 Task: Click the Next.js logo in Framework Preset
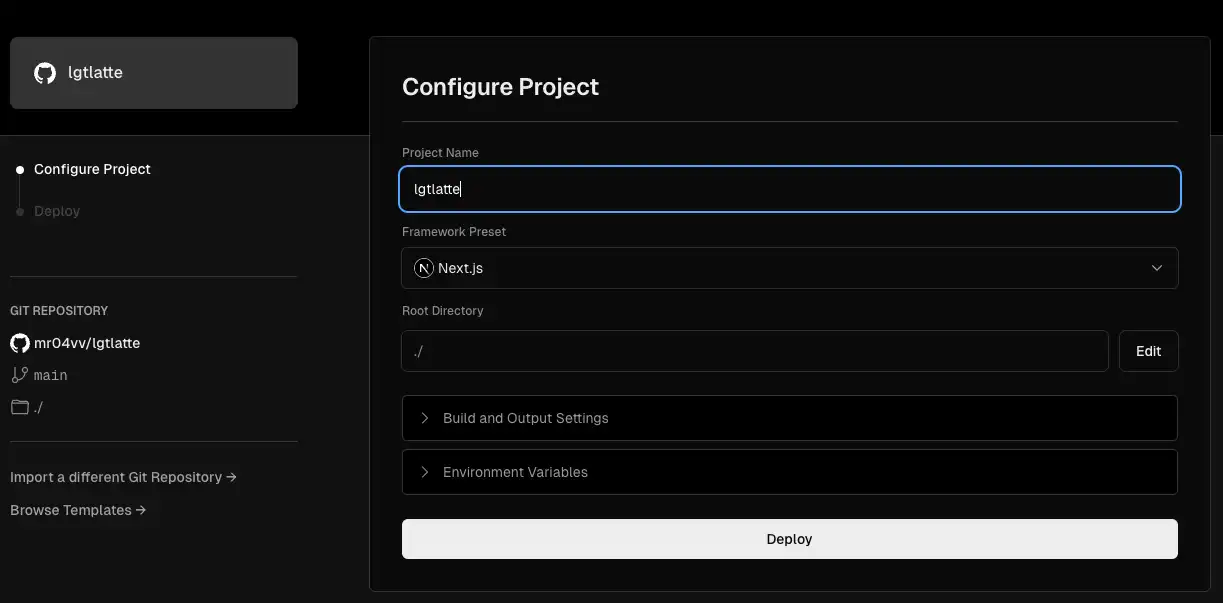click(424, 268)
